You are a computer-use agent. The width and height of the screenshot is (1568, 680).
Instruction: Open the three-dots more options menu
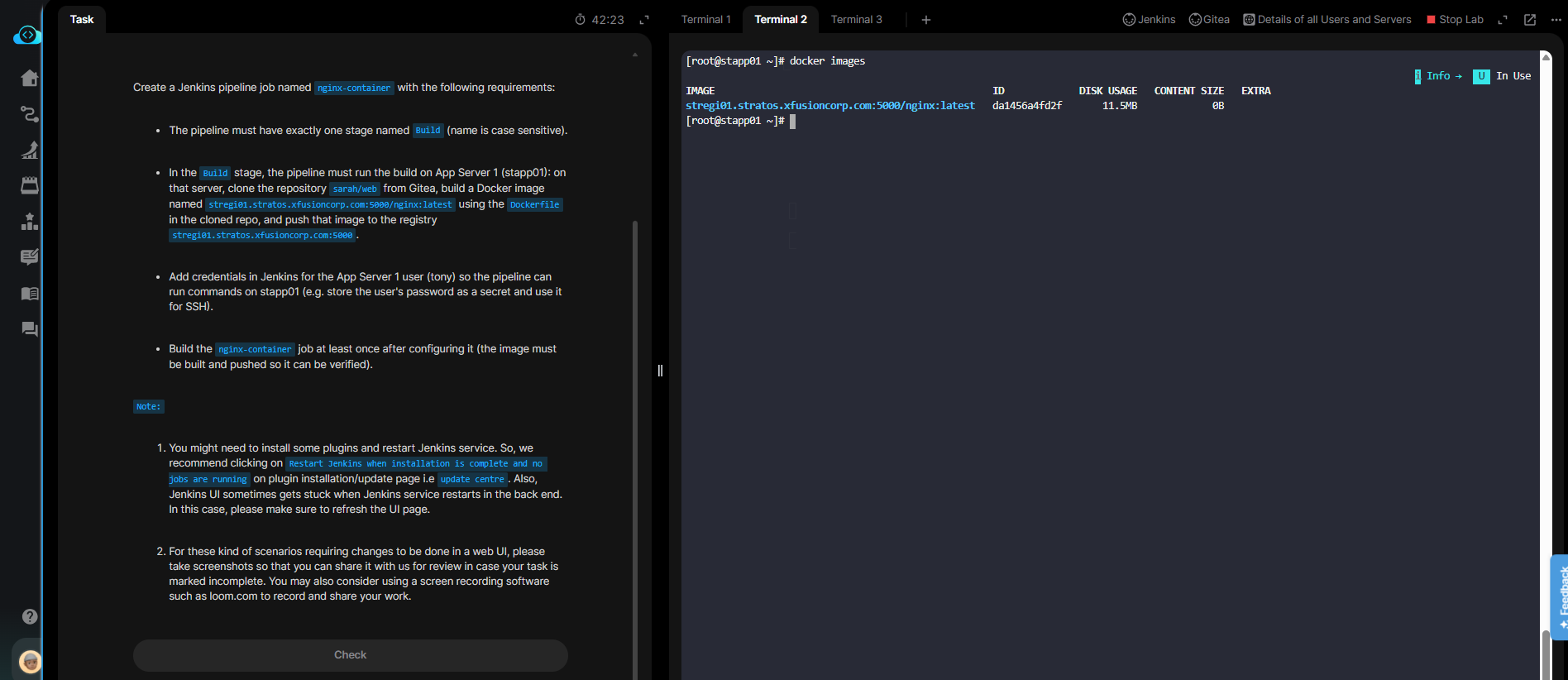point(1556,20)
